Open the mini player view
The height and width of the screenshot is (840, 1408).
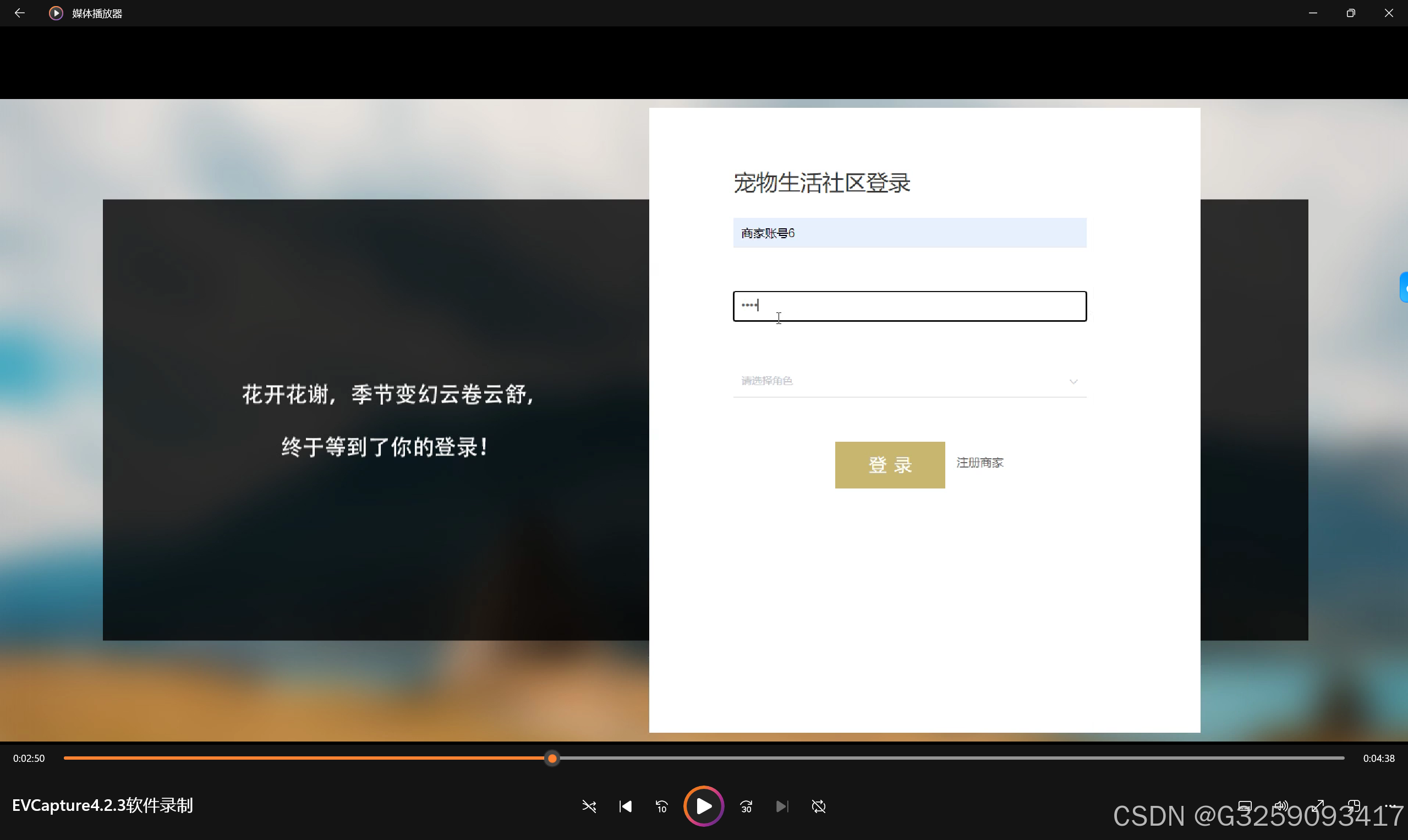coord(1355,806)
